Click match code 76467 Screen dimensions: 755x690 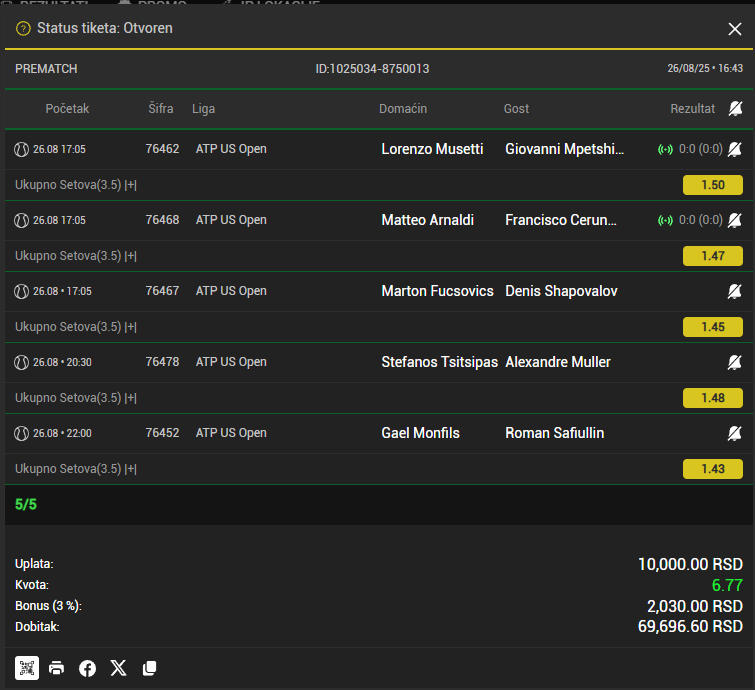(x=162, y=291)
